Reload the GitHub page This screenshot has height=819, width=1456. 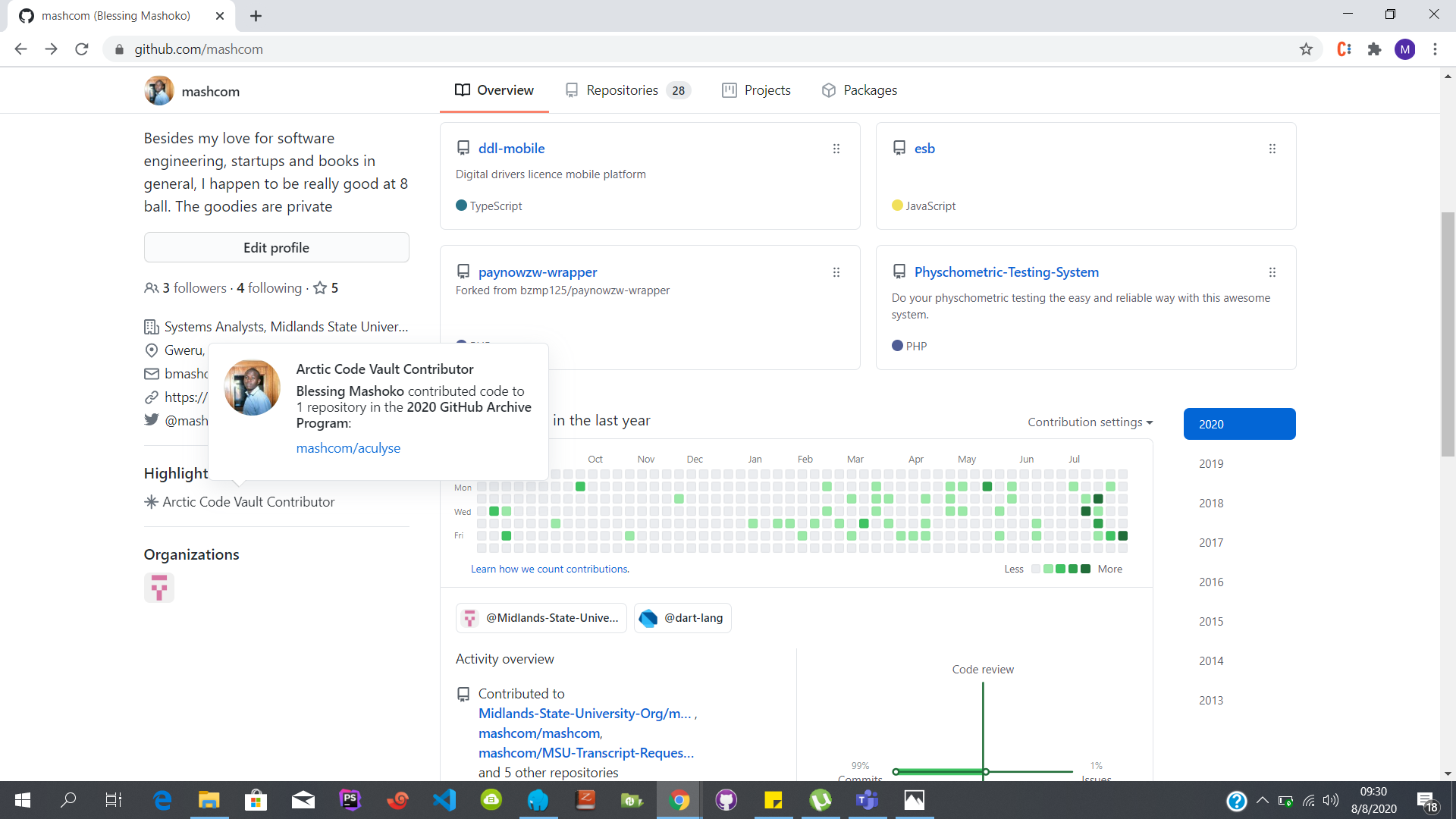tap(82, 49)
